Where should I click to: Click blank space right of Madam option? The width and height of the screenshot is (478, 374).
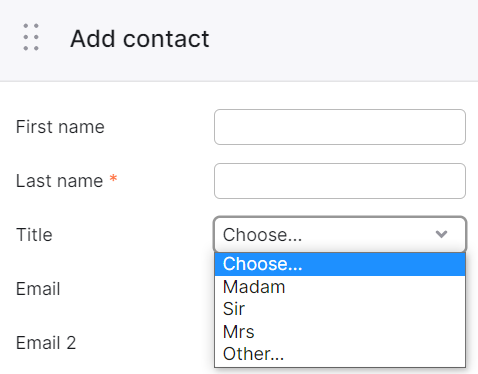[x=375, y=287]
